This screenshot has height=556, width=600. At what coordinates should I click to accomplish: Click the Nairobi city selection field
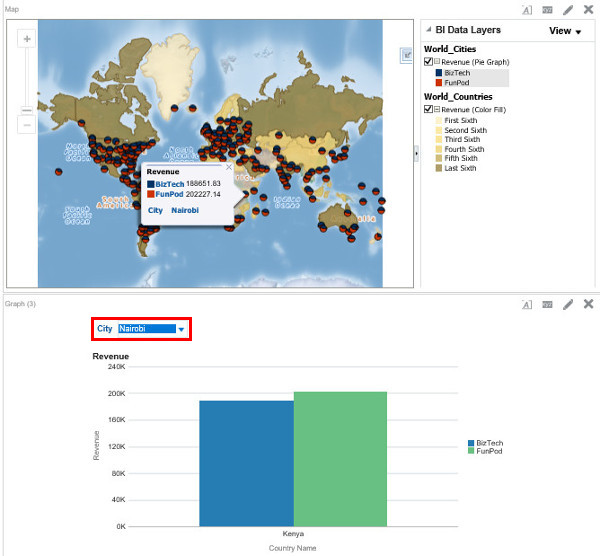coord(147,329)
